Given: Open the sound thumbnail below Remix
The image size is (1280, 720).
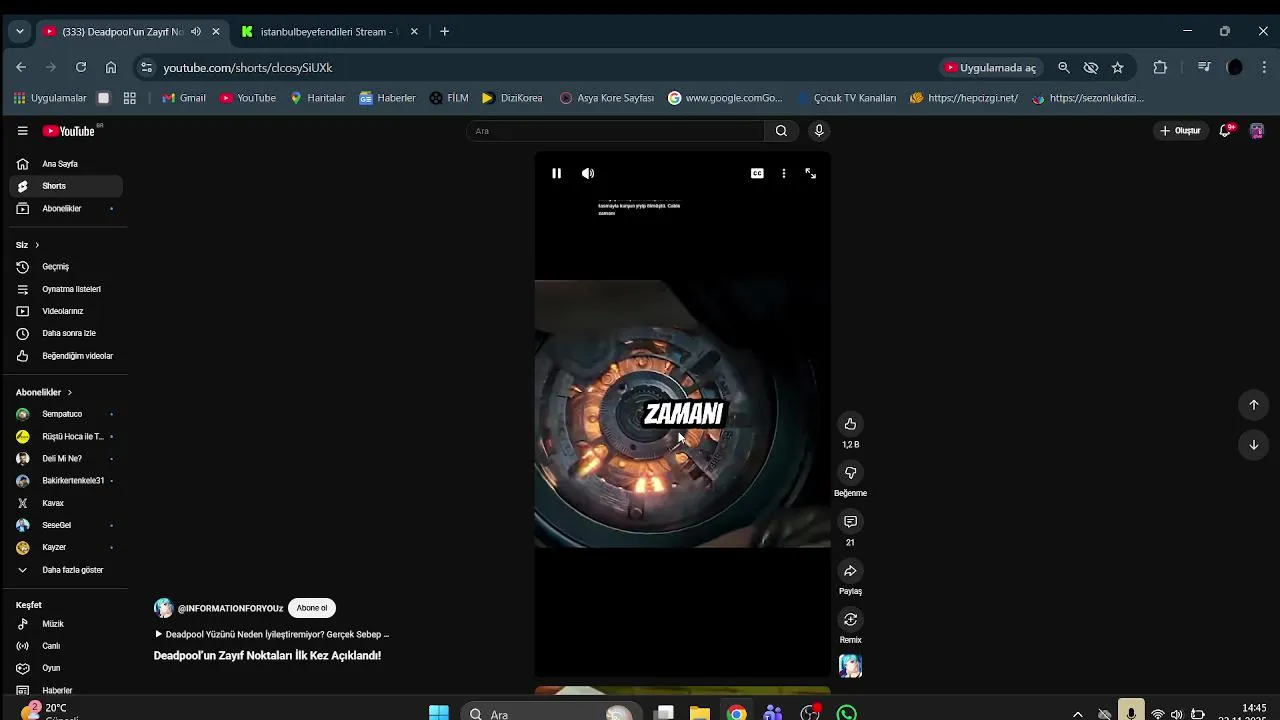Looking at the screenshot, I should click(850, 666).
